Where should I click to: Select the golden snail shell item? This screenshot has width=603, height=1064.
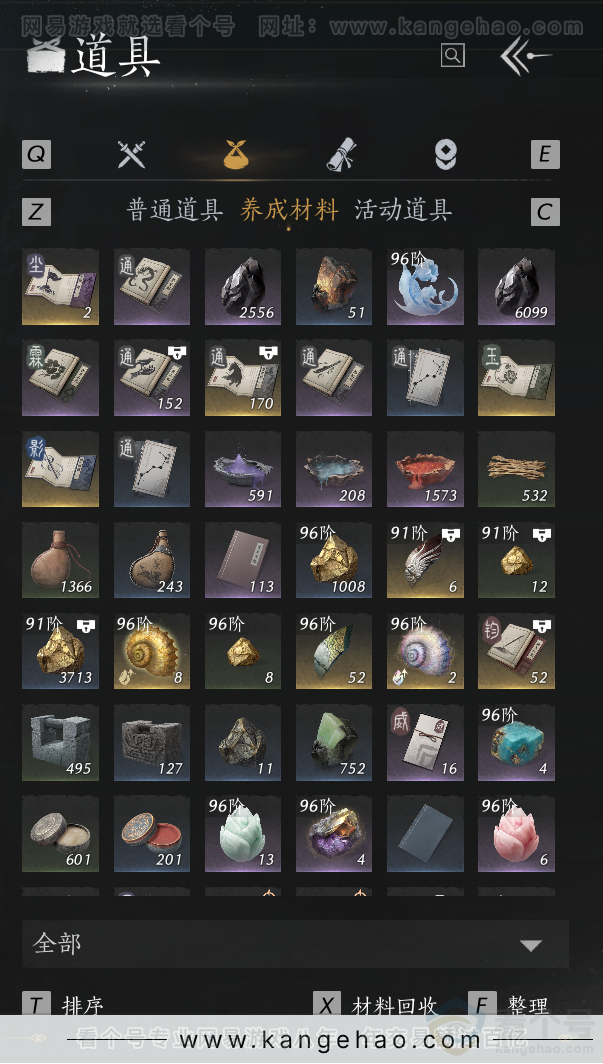pyautogui.click(x=152, y=651)
